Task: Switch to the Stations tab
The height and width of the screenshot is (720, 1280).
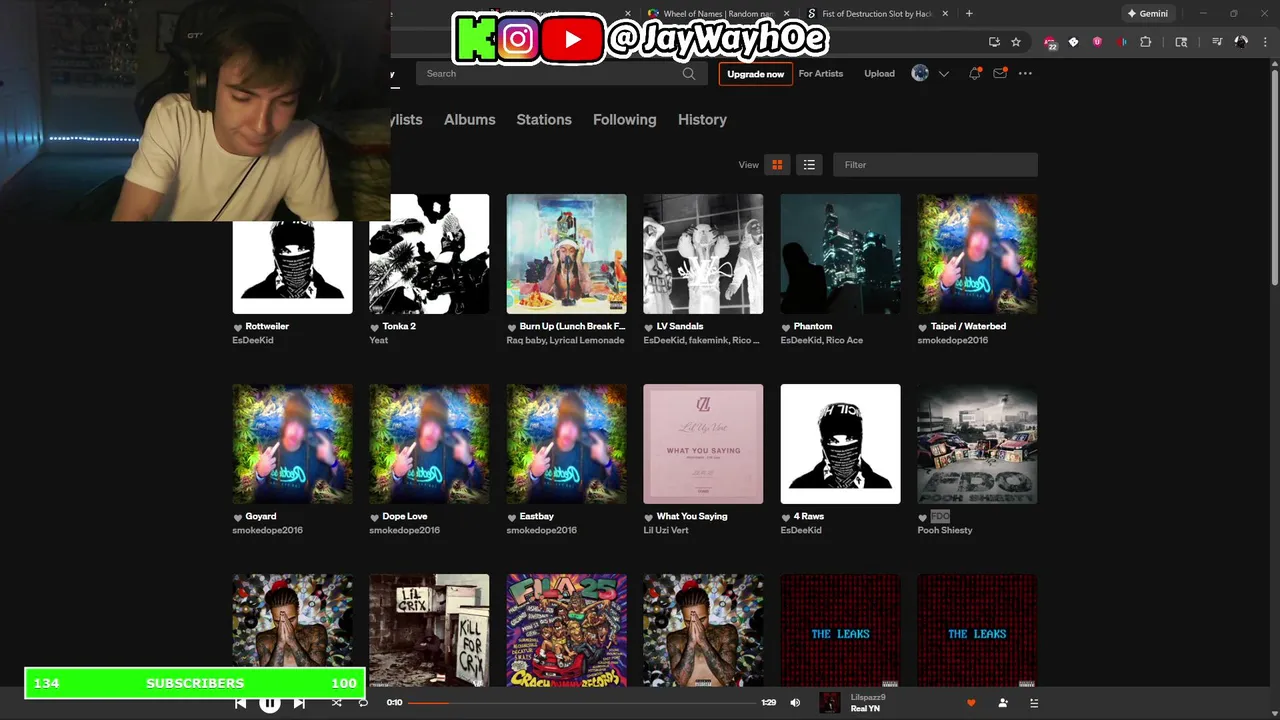Action: click(x=544, y=119)
